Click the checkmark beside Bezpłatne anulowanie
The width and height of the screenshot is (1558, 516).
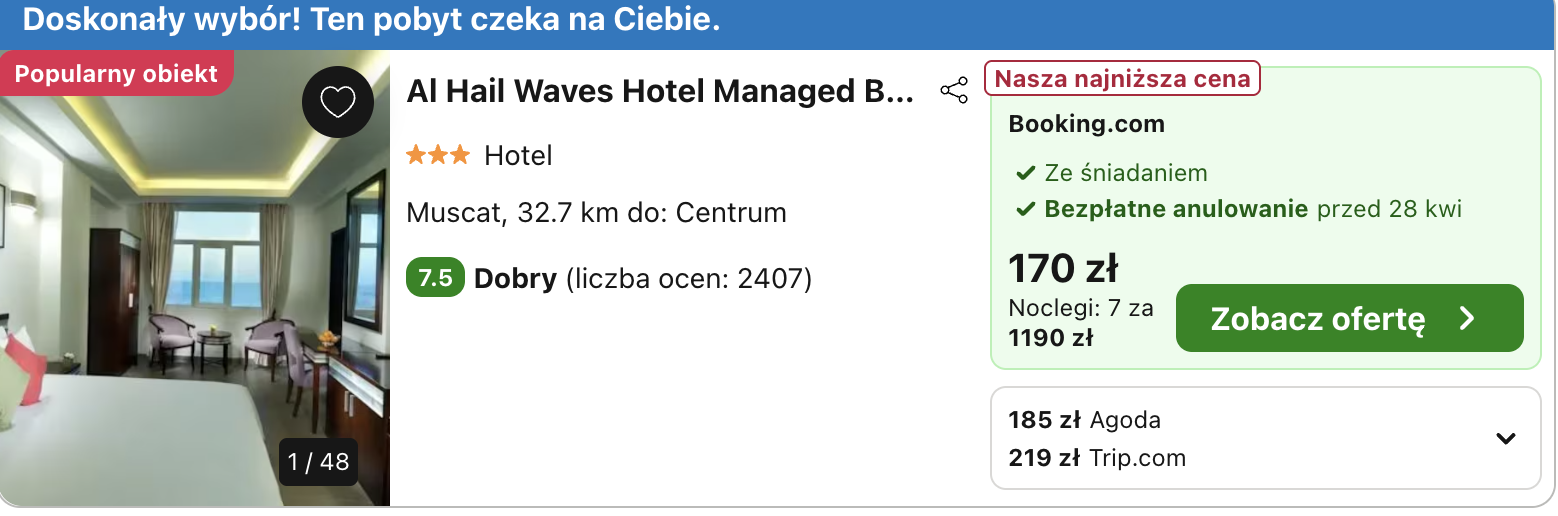1024,210
